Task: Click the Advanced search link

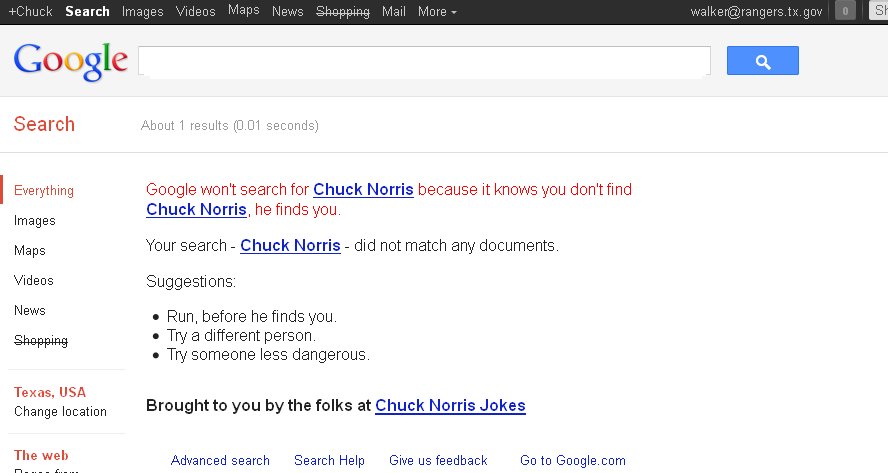Action: click(x=220, y=461)
